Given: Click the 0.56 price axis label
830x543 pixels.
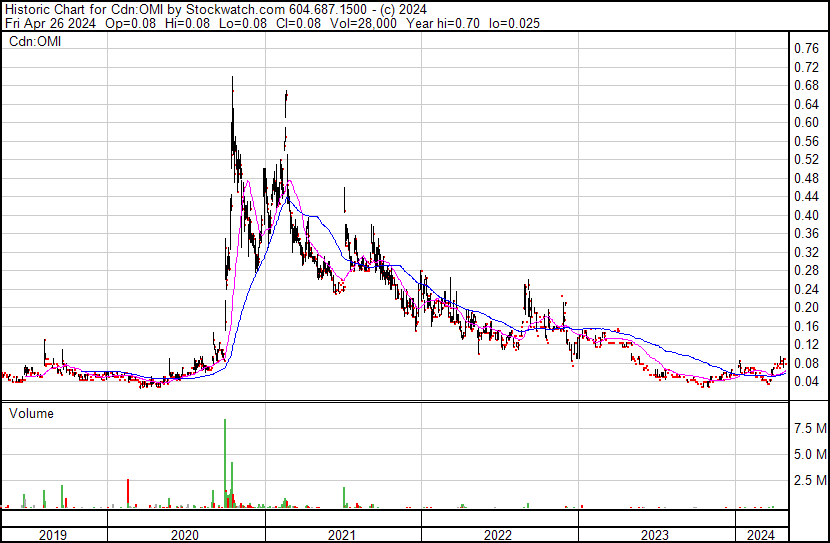Looking at the screenshot, I should tap(806, 141).
